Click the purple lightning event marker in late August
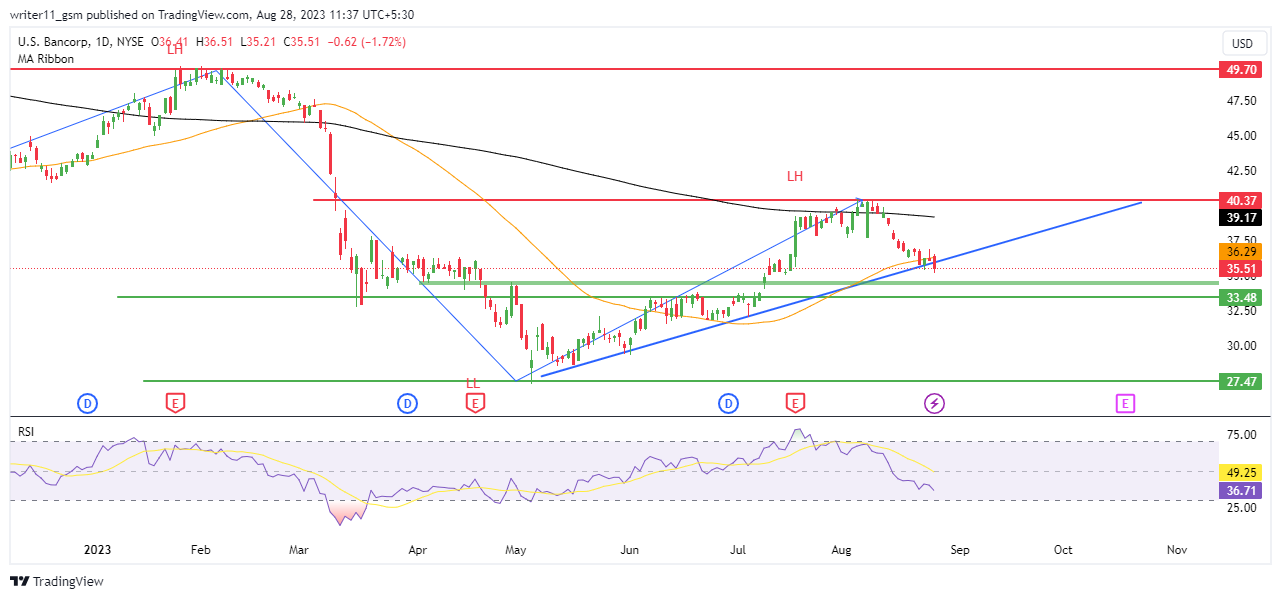The height and width of the screenshot is (599, 1281). 934,403
